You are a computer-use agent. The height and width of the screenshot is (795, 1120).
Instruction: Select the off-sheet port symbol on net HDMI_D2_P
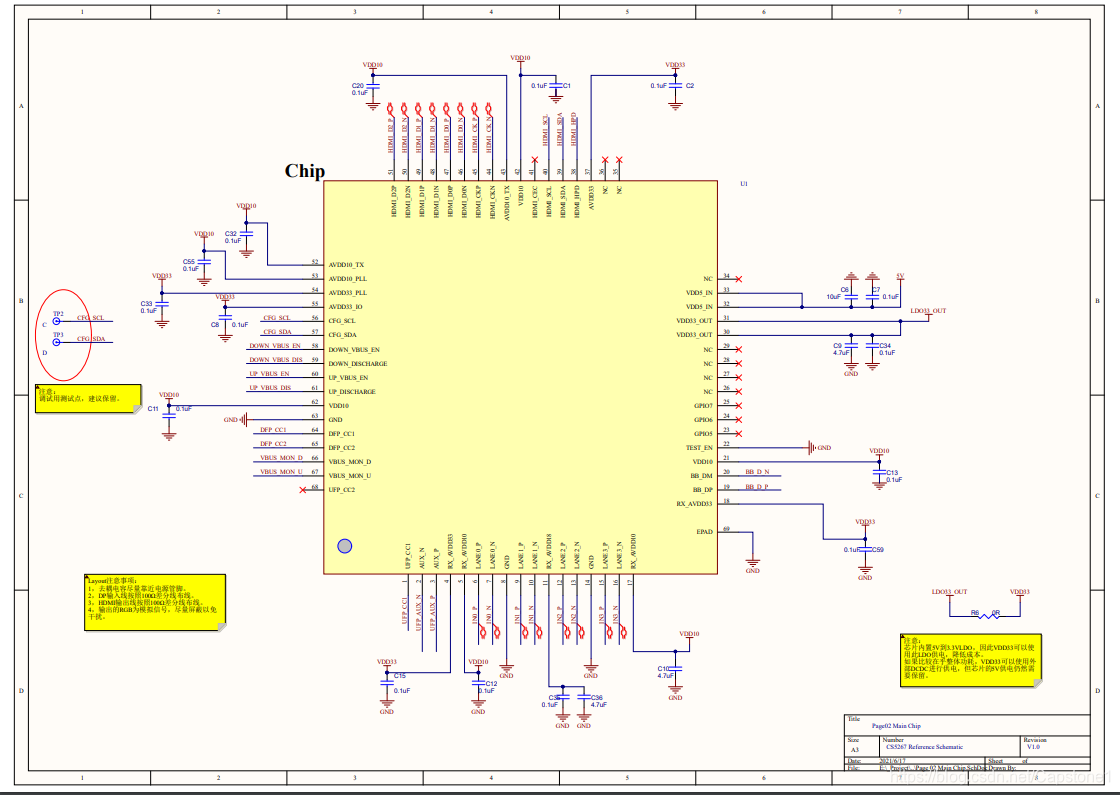[391, 110]
